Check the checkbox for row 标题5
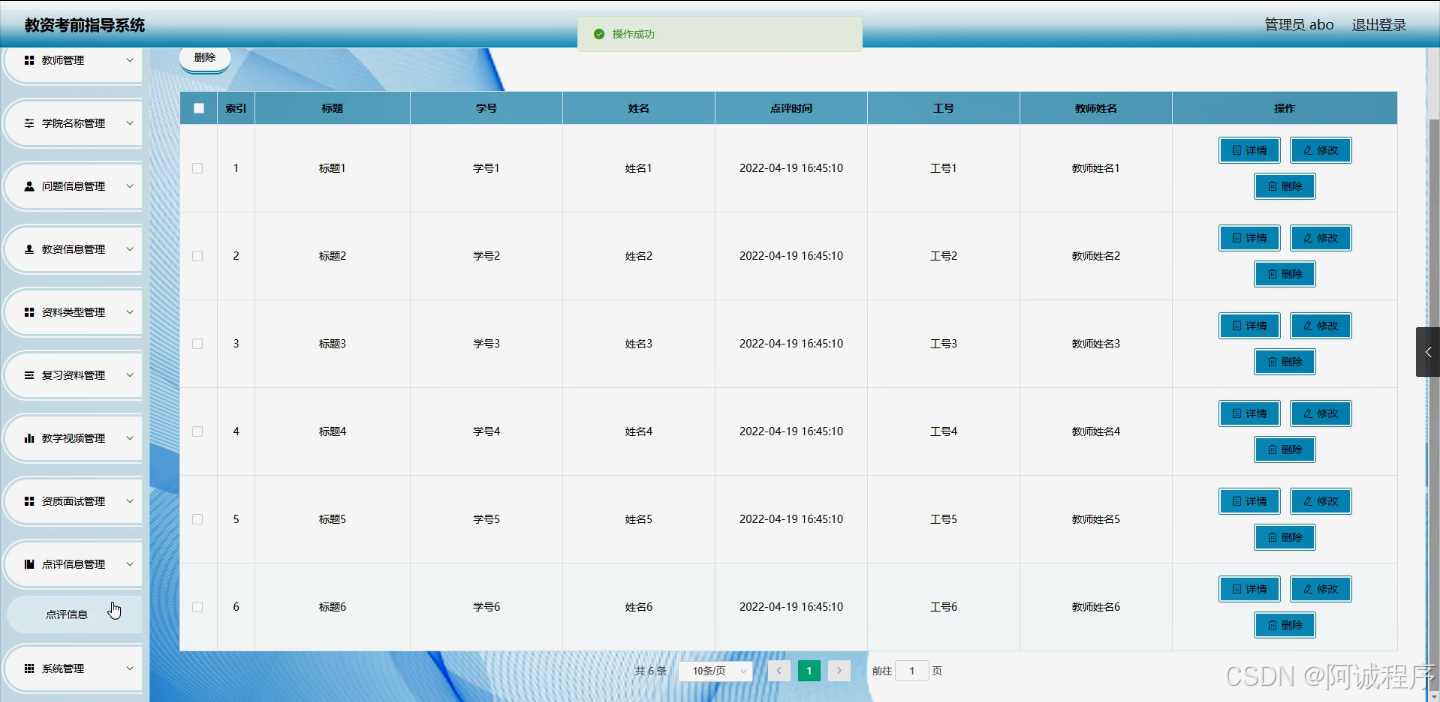This screenshot has width=1440, height=702. click(x=198, y=519)
